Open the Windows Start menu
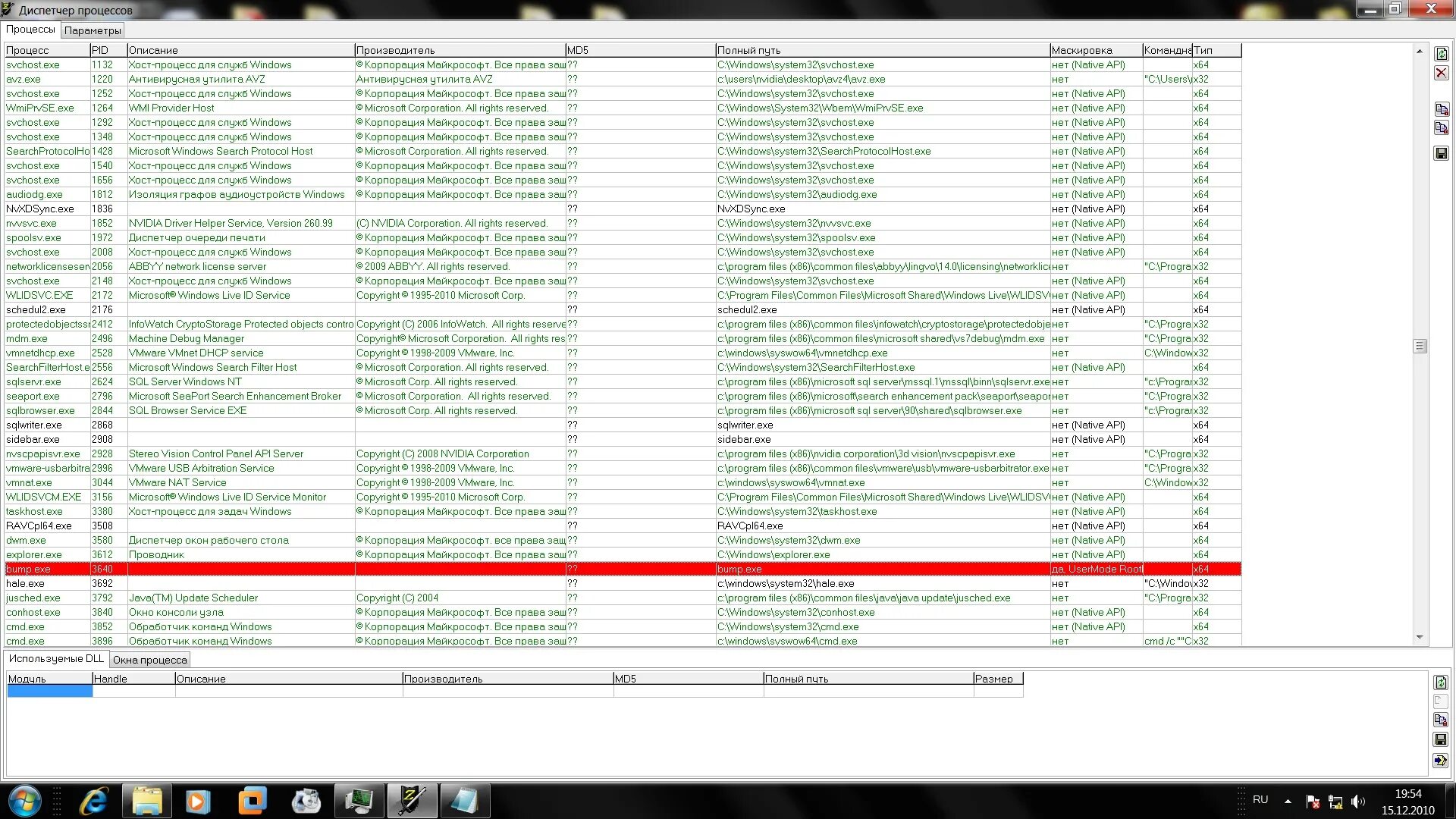1456x819 pixels. pyautogui.click(x=25, y=801)
